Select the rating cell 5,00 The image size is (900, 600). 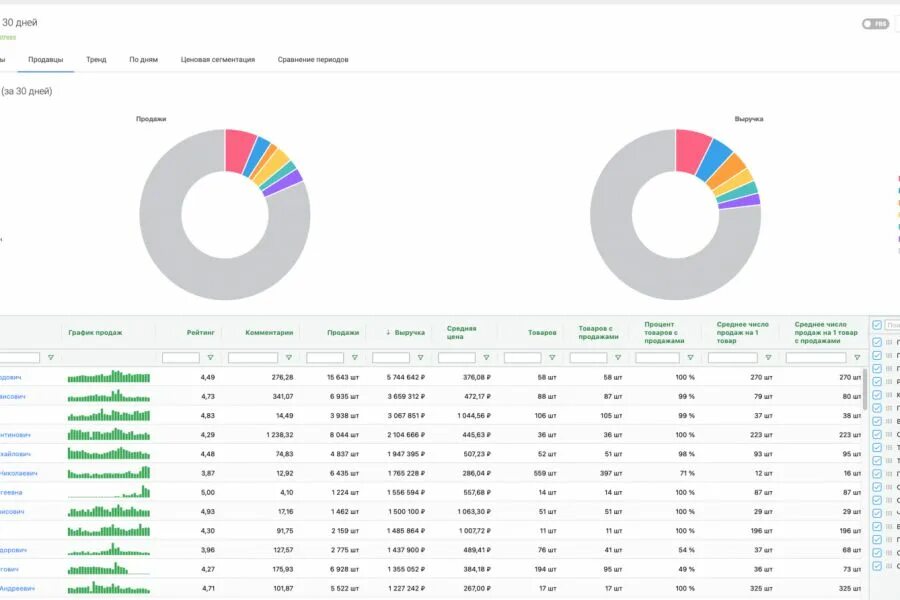[x=208, y=493]
